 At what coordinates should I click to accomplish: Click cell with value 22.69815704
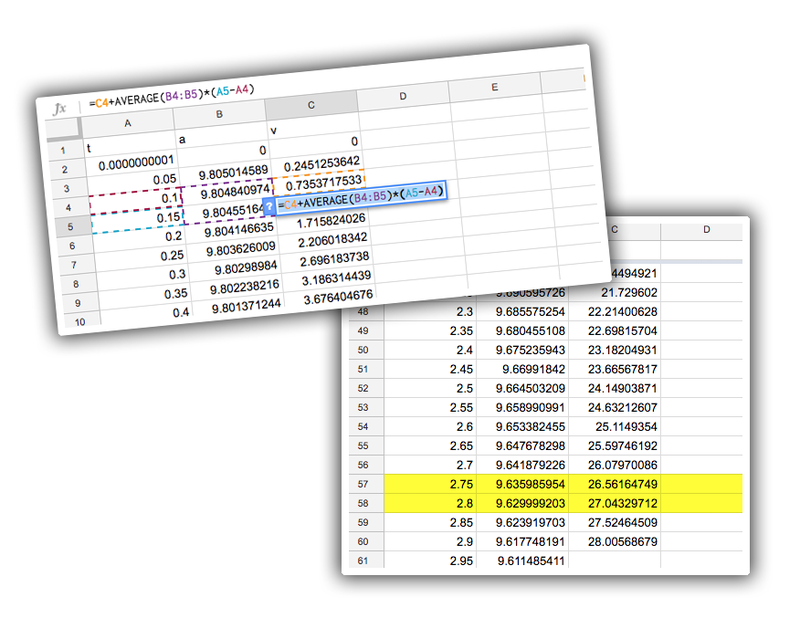[614, 331]
